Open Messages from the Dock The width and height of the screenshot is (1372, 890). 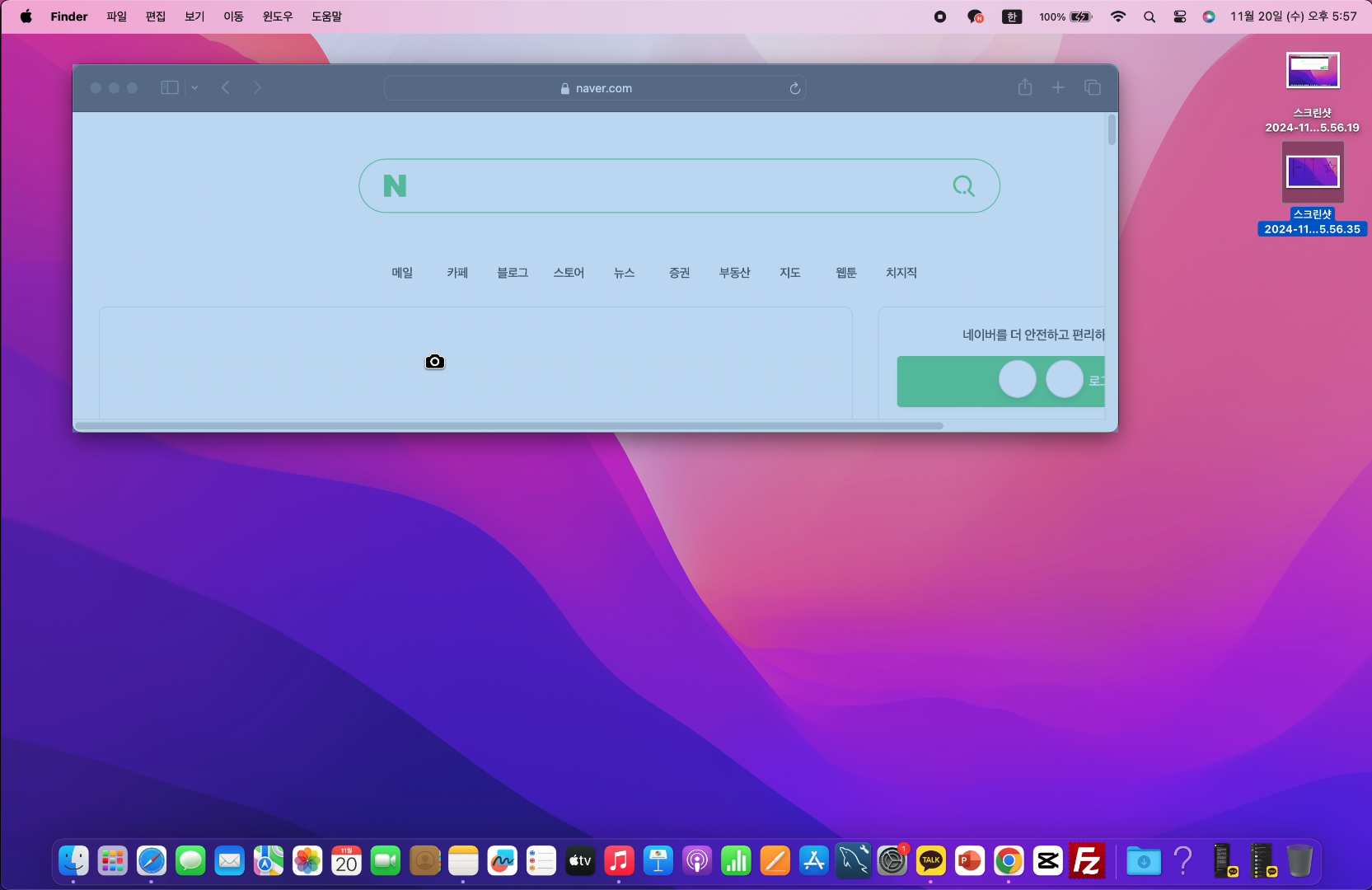190,861
